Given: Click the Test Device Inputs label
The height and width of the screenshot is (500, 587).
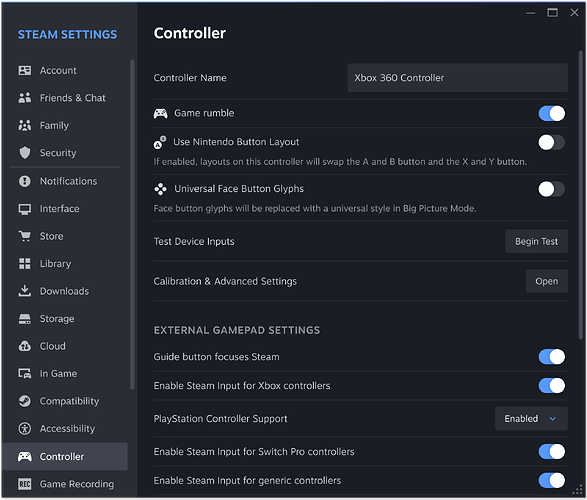Looking at the screenshot, I should pos(194,242).
